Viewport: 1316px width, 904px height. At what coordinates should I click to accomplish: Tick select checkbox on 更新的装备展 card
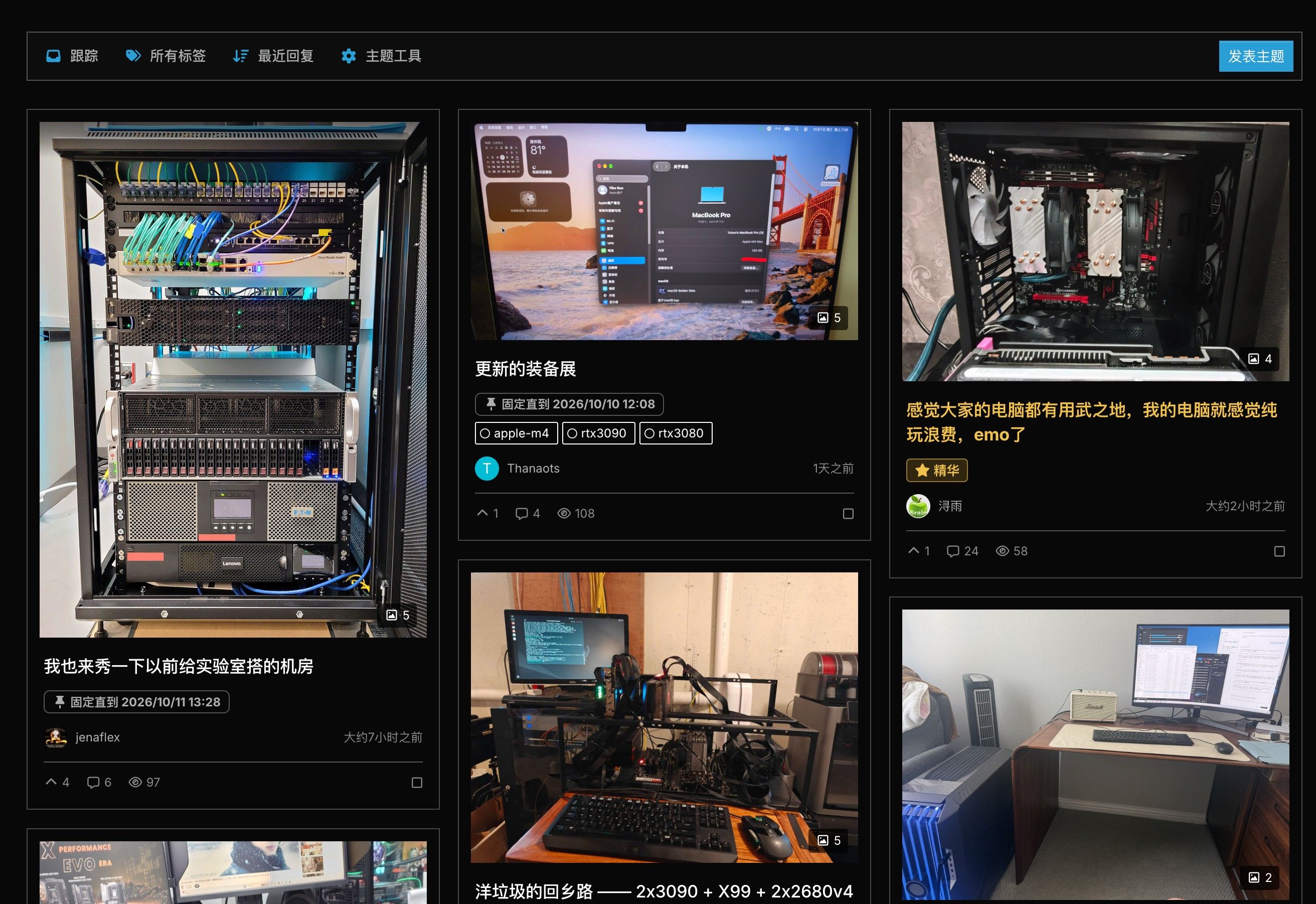pyautogui.click(x=848, y=514)
